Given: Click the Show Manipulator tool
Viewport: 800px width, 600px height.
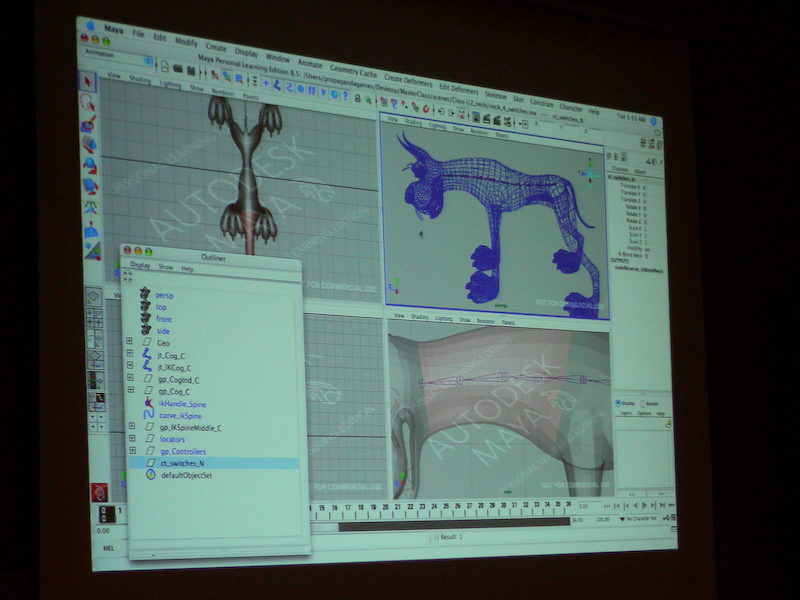Looking at the screenshot, I should (93, 251).
